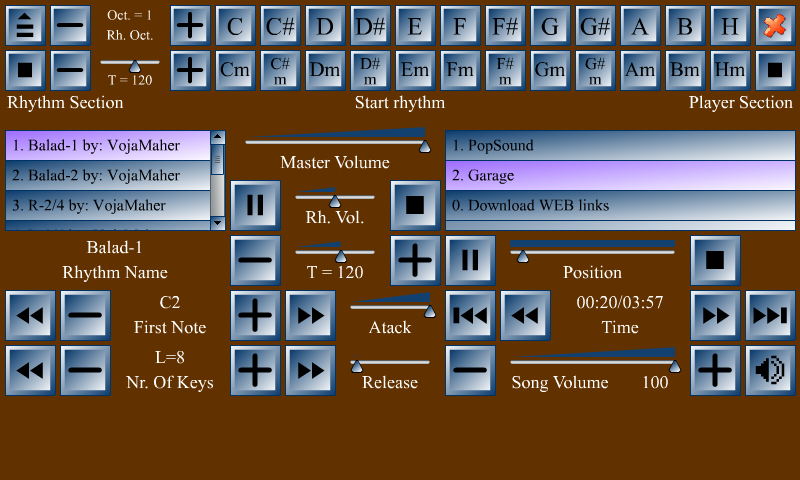Screen dimensions: 800x480
Task: Click the Master Volume slider handle
Action: [x=424, y=147]
